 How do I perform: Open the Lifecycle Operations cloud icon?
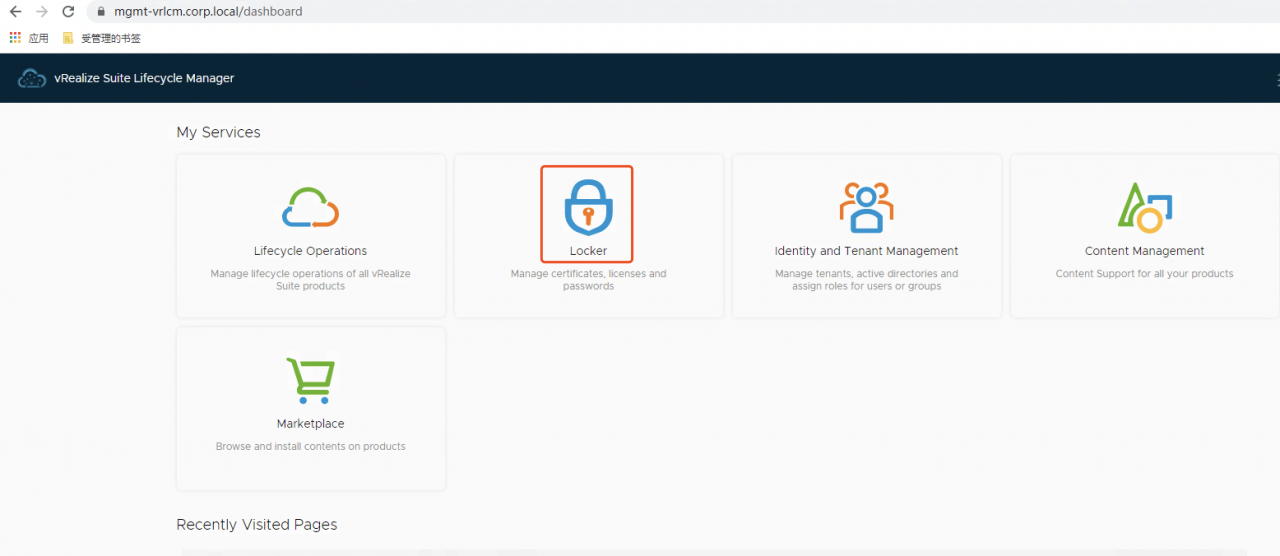click(x=311, y=207)
